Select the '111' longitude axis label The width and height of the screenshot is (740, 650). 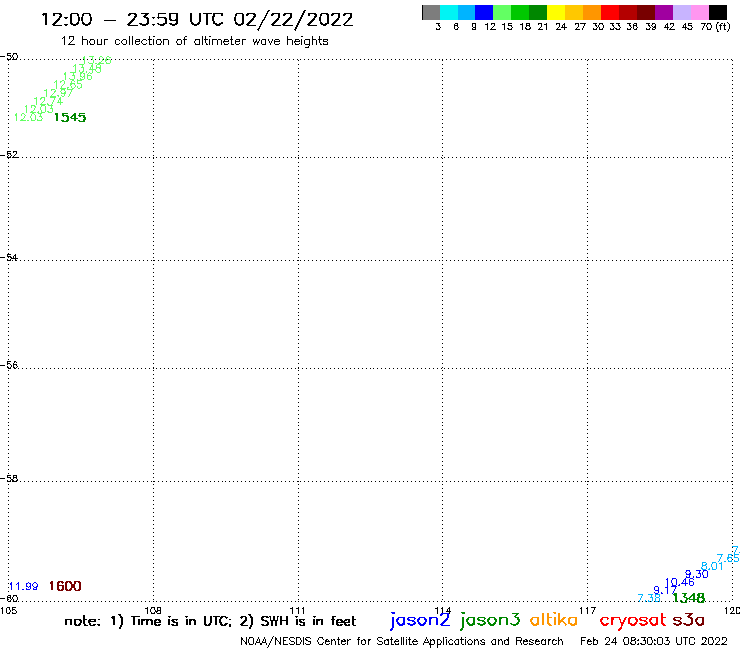297,610
